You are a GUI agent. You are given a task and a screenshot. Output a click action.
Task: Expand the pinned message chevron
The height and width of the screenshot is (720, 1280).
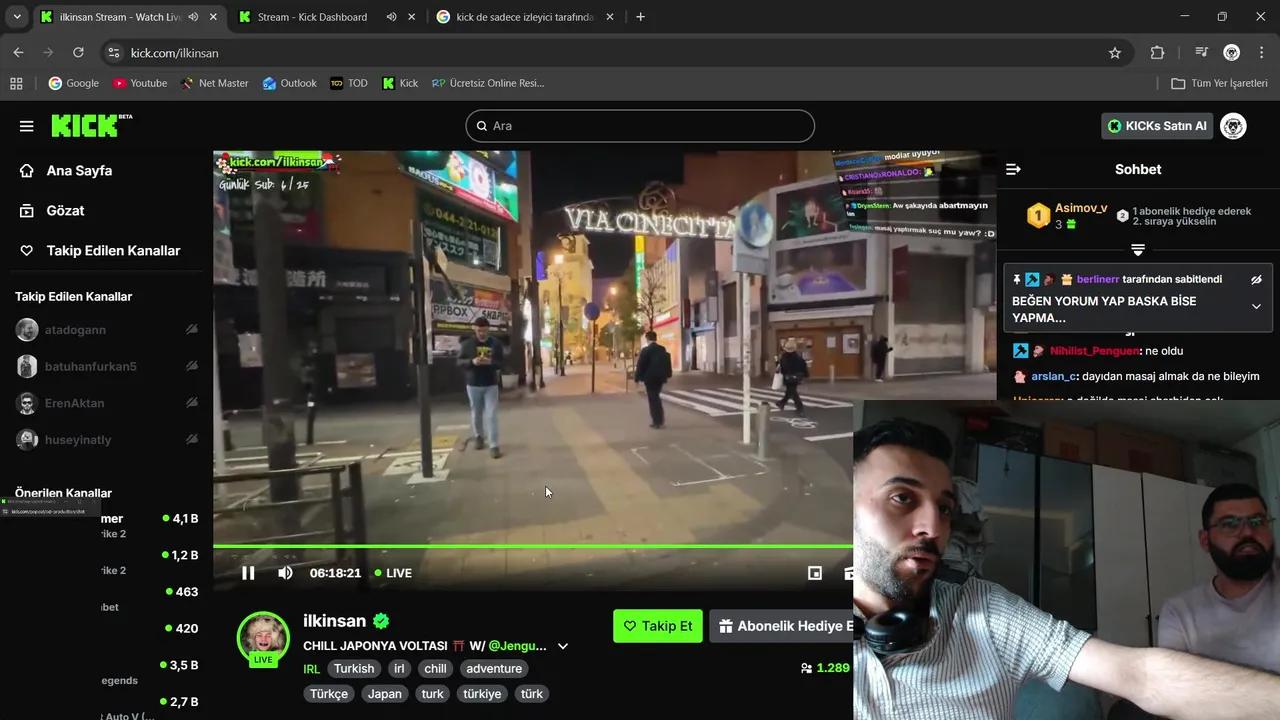point(1256,307)
